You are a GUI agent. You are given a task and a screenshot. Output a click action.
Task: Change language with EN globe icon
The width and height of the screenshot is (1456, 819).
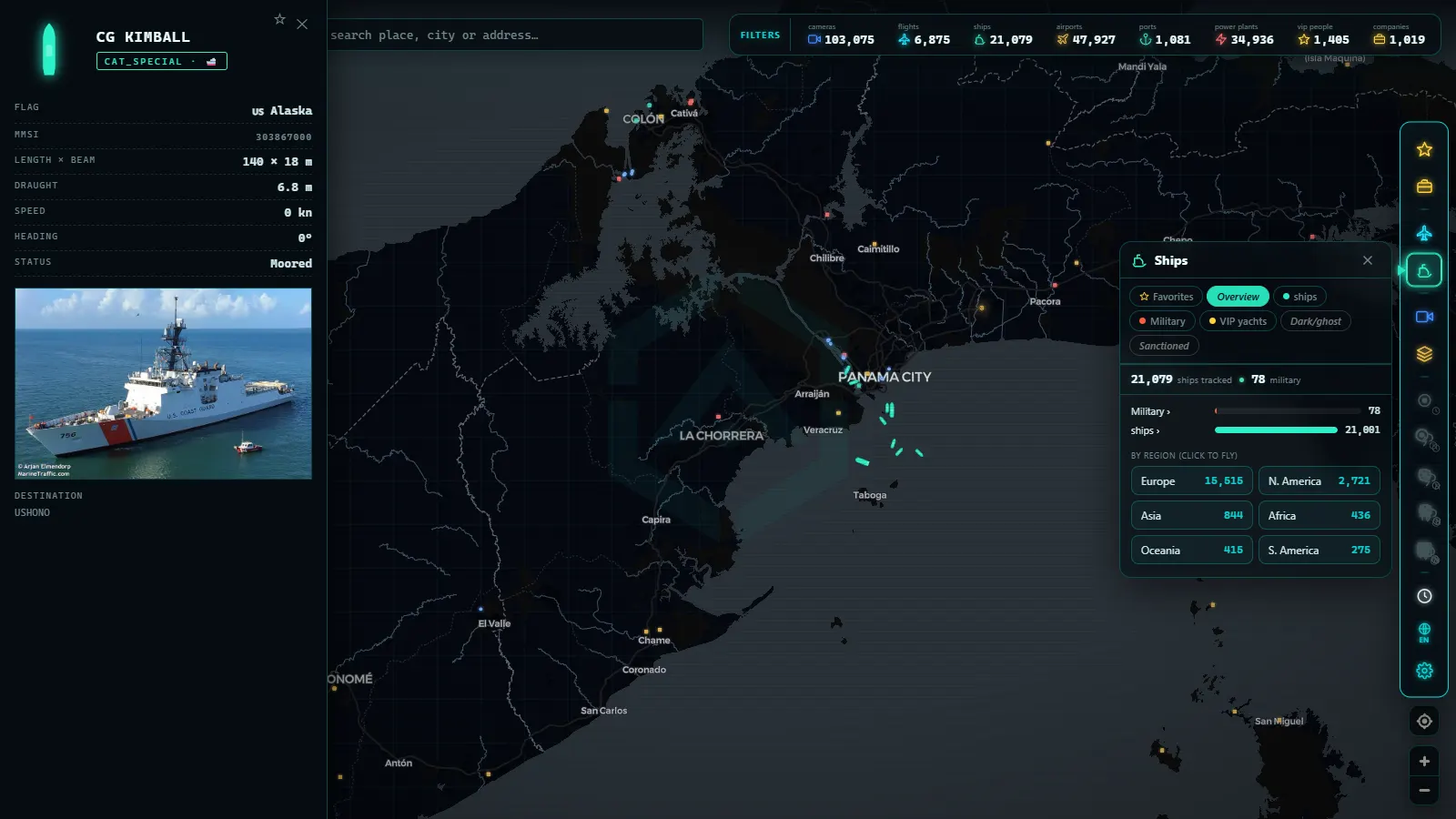click(x=1424, y=632)
